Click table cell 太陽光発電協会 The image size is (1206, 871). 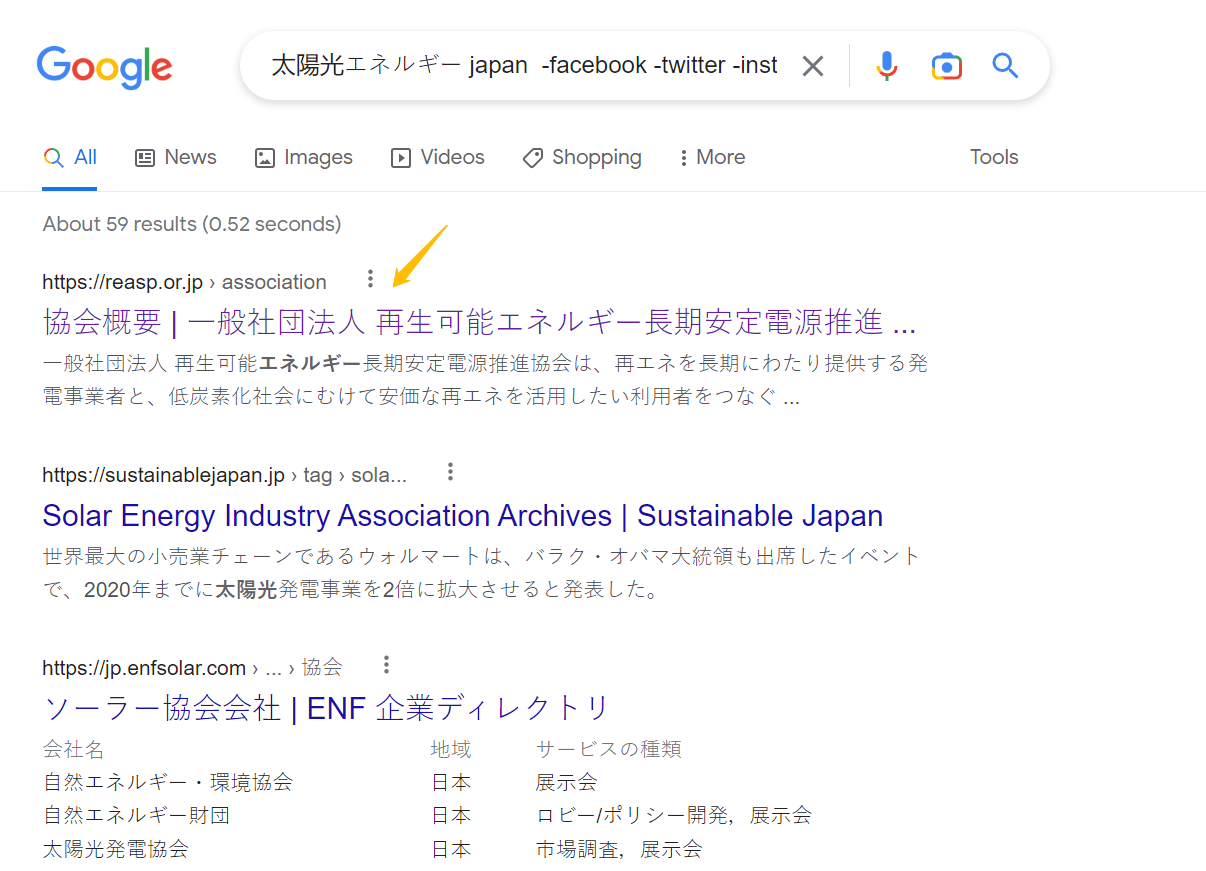[x=115, y=850]
